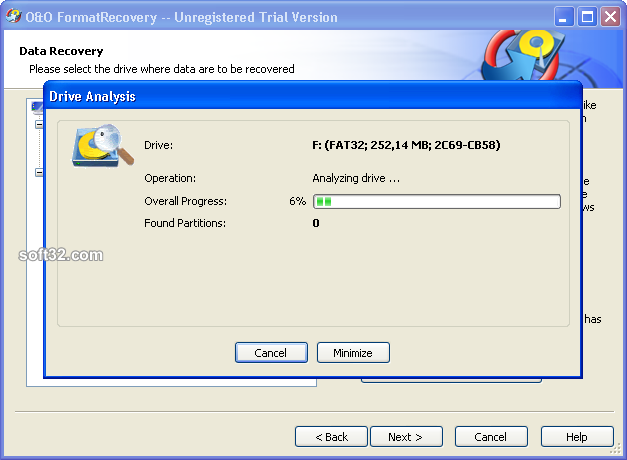
Task: Click the 'Please select the drive' instruction text
Action: tap(162, 69)
